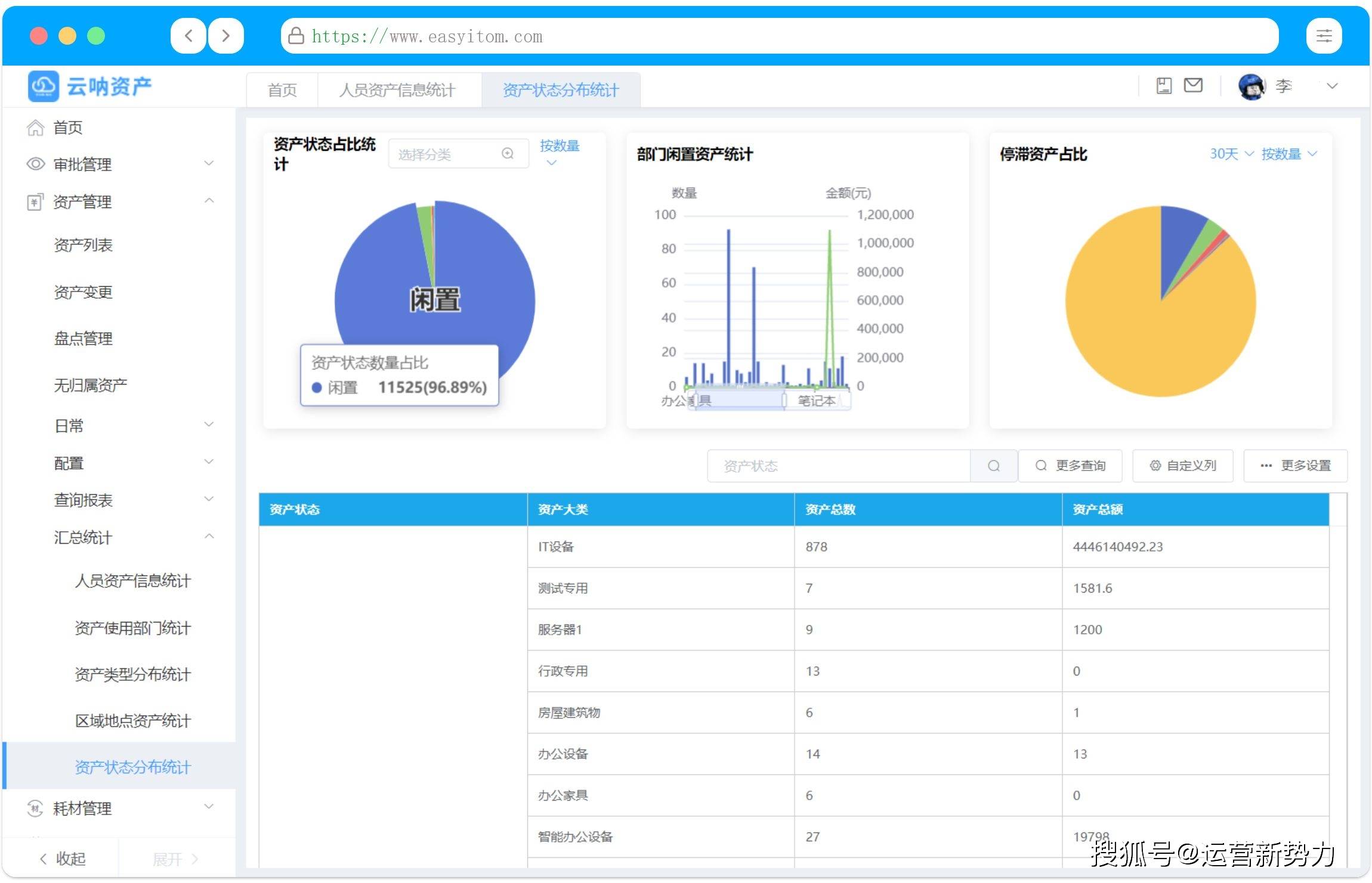Click the chart zoom slider under 部门闲置资产统计
The image size is (1372, 883).
770,401
